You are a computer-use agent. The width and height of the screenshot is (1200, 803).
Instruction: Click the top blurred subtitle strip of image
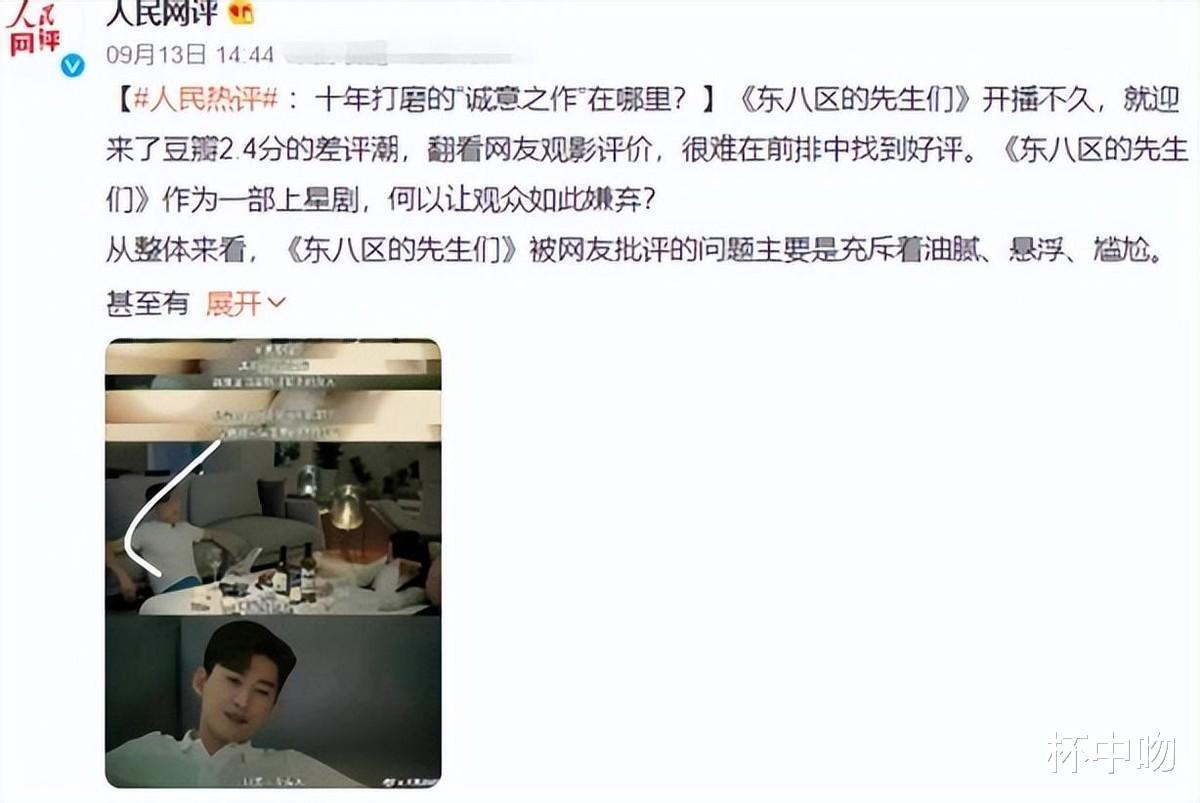point(273,366)
